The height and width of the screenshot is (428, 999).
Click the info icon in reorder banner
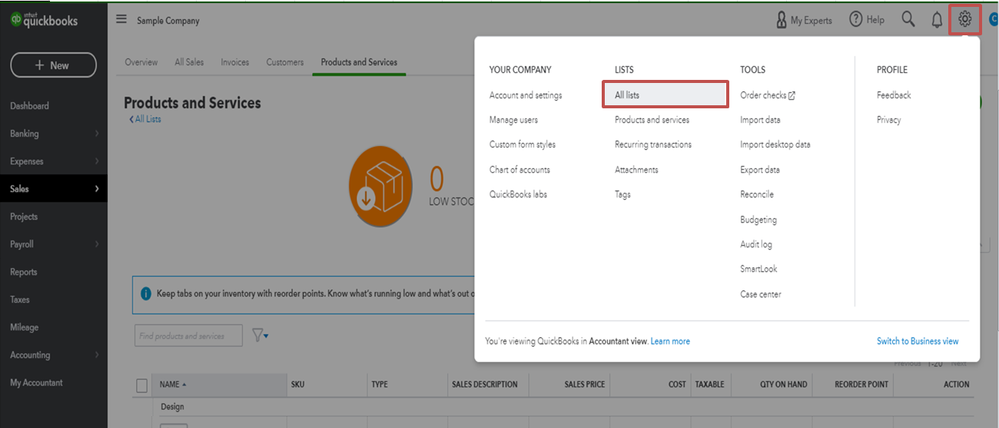coord(145,294)
